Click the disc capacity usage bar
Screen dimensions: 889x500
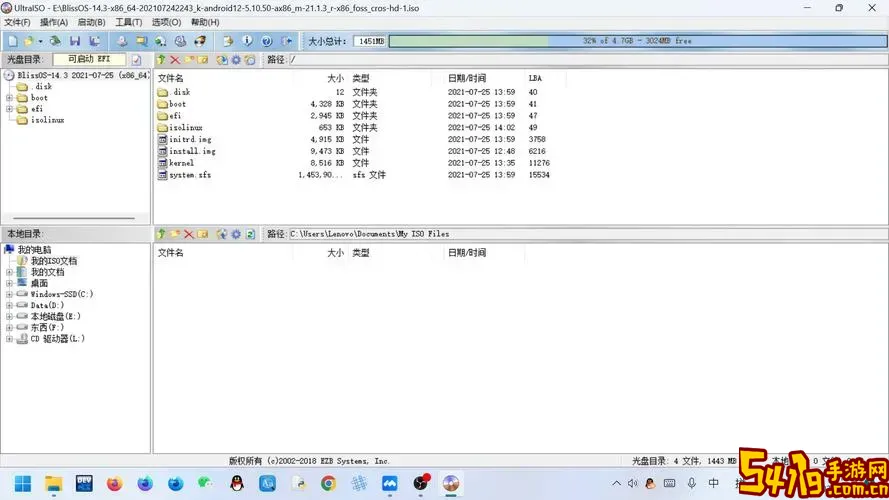click(638, 41)
